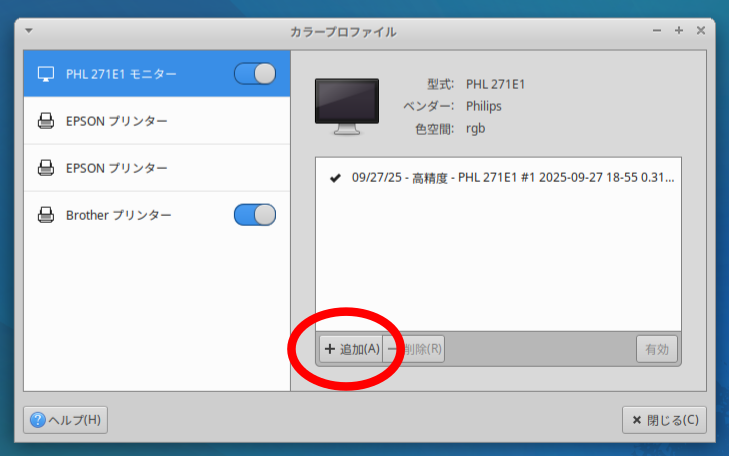Minimize the カラープロファイル window
This screenshot has width=729, height=456.
point(657,31)
